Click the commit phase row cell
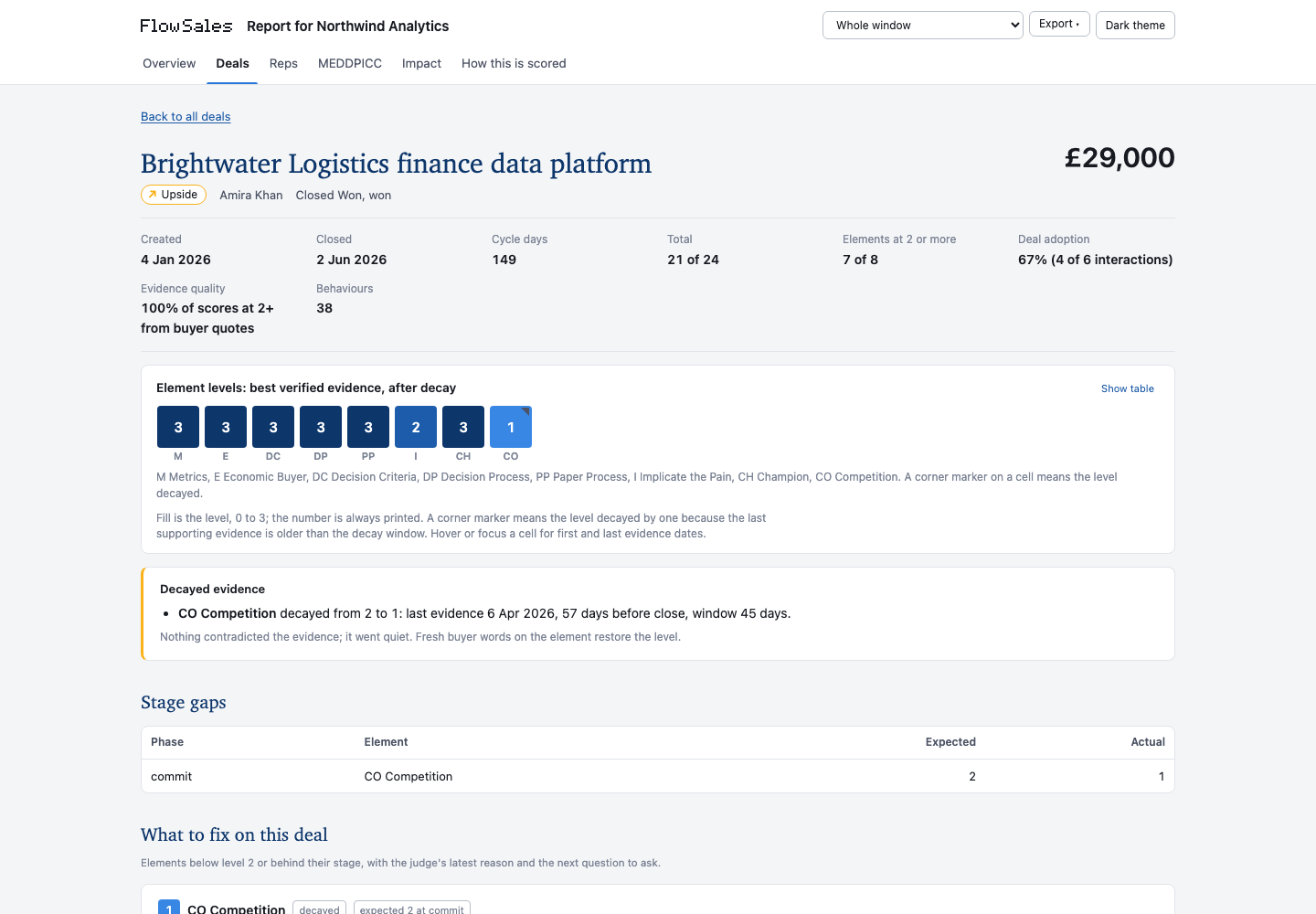 (171, 776)
